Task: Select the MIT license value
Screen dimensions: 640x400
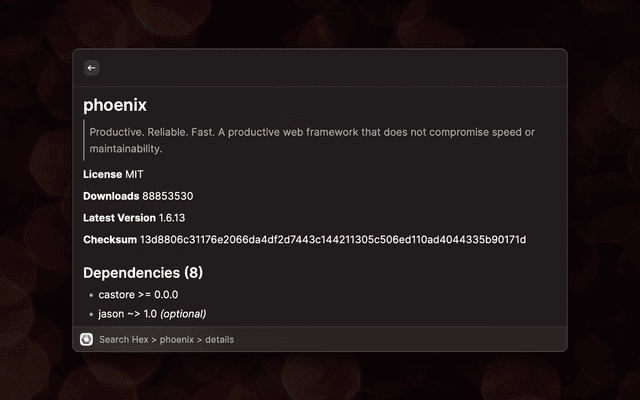Action: [134, 174]
